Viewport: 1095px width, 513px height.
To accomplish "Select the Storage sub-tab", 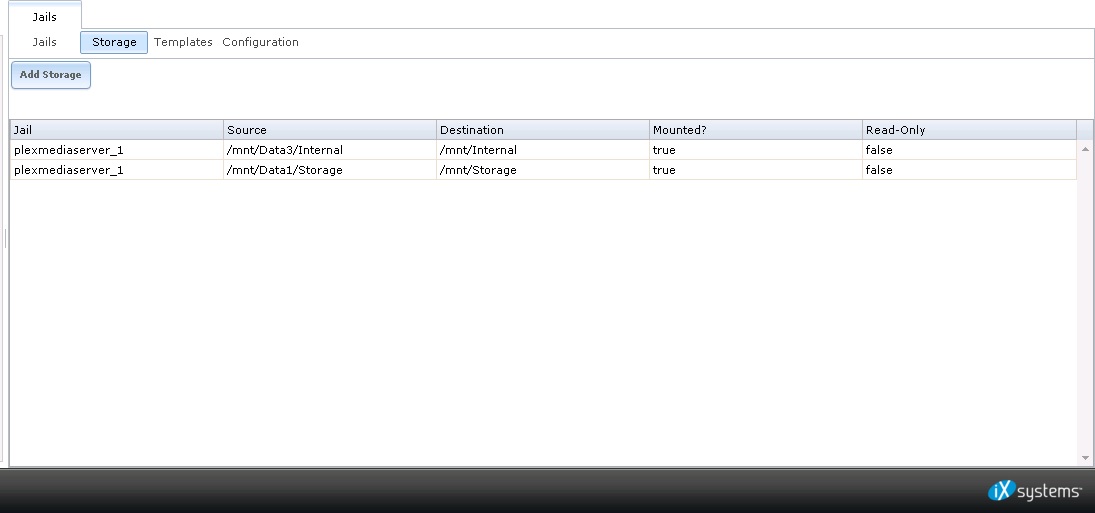I will 114,42.
